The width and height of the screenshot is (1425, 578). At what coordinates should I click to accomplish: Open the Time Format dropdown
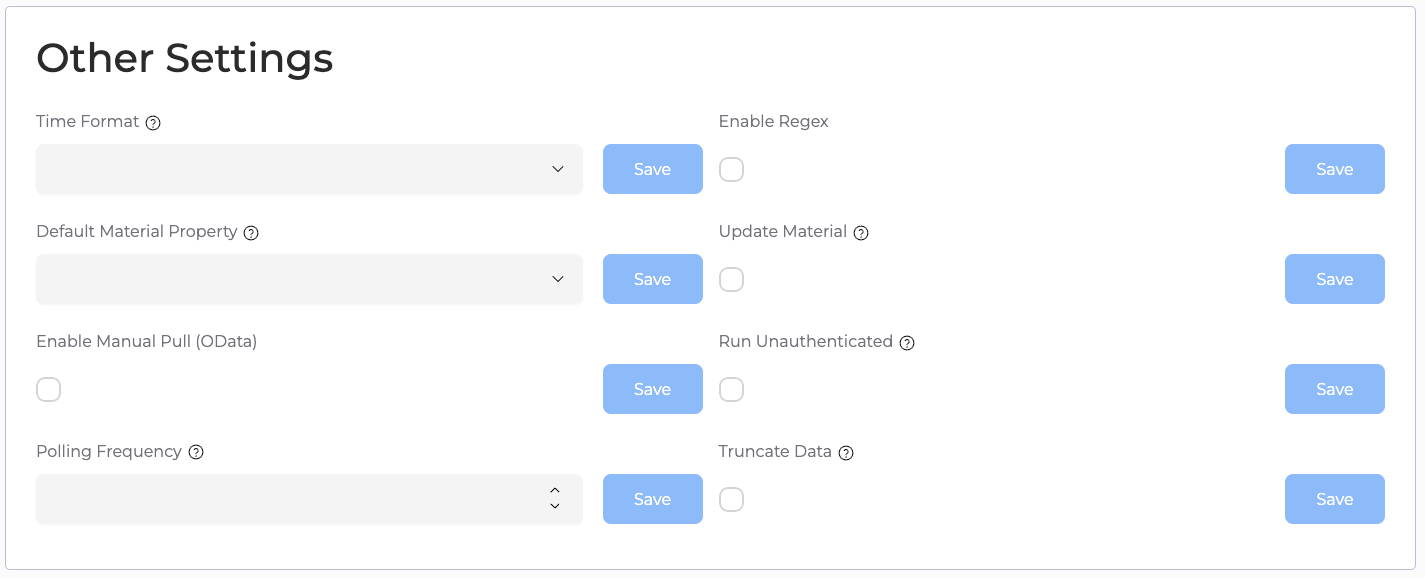coord(309,169)
